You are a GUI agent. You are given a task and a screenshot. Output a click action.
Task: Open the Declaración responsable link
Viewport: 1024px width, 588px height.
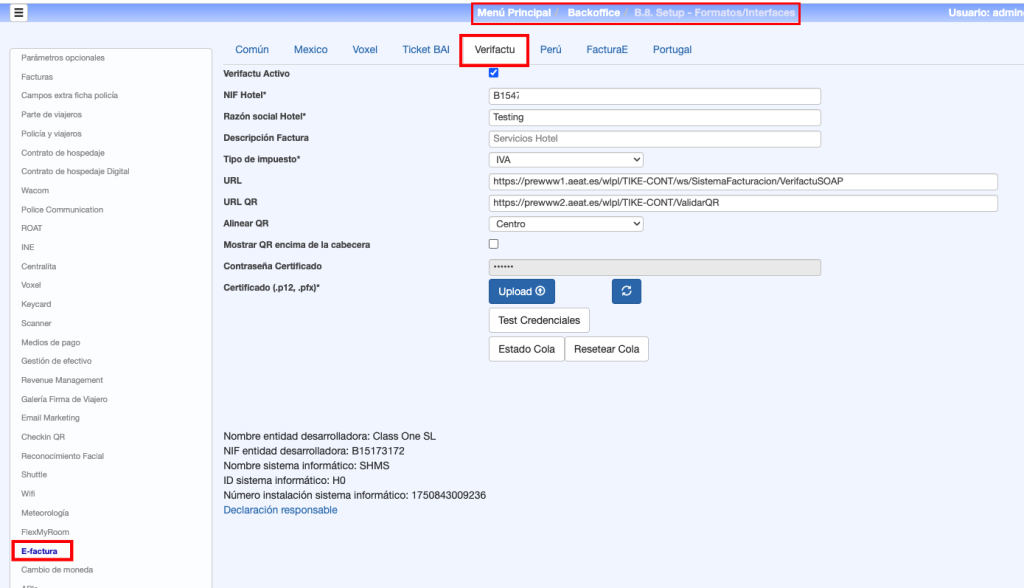(280, 510)
